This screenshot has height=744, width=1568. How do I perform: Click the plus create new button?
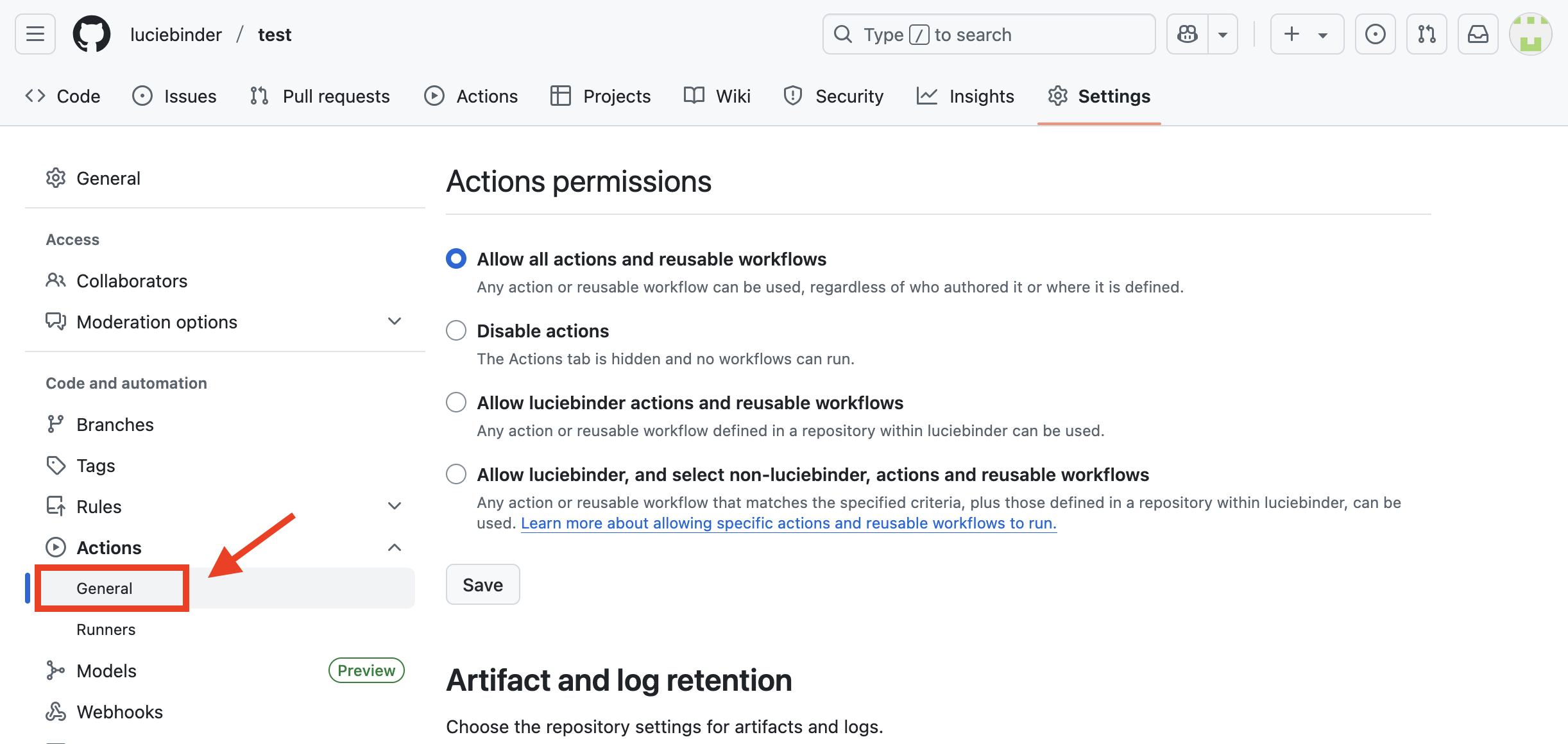point(1291,34)
